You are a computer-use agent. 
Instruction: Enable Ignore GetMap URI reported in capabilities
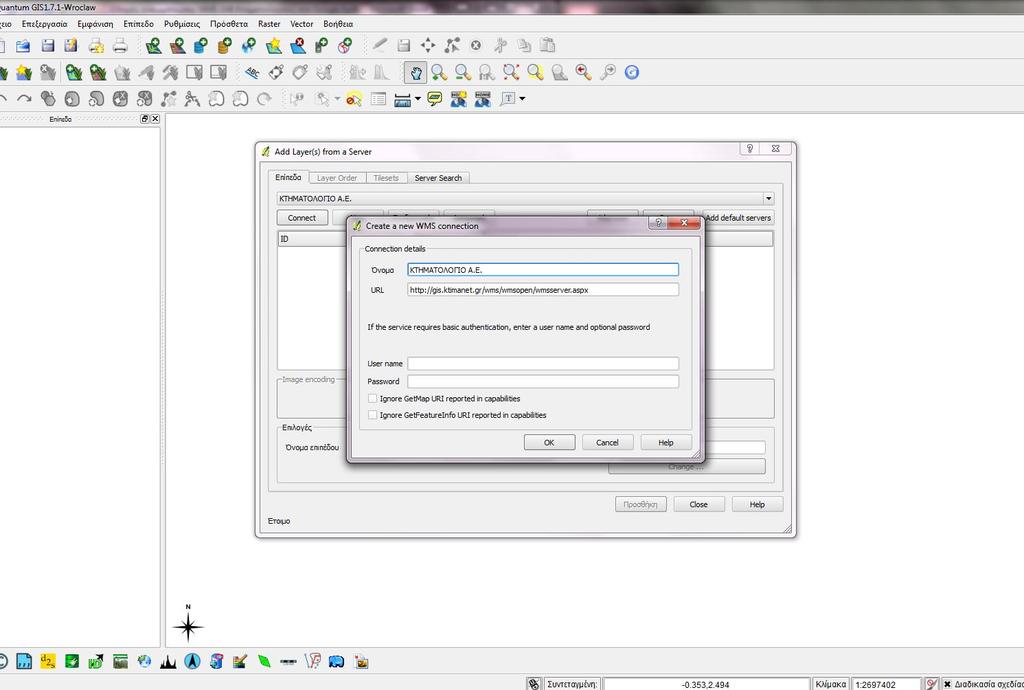coord(372,398)
